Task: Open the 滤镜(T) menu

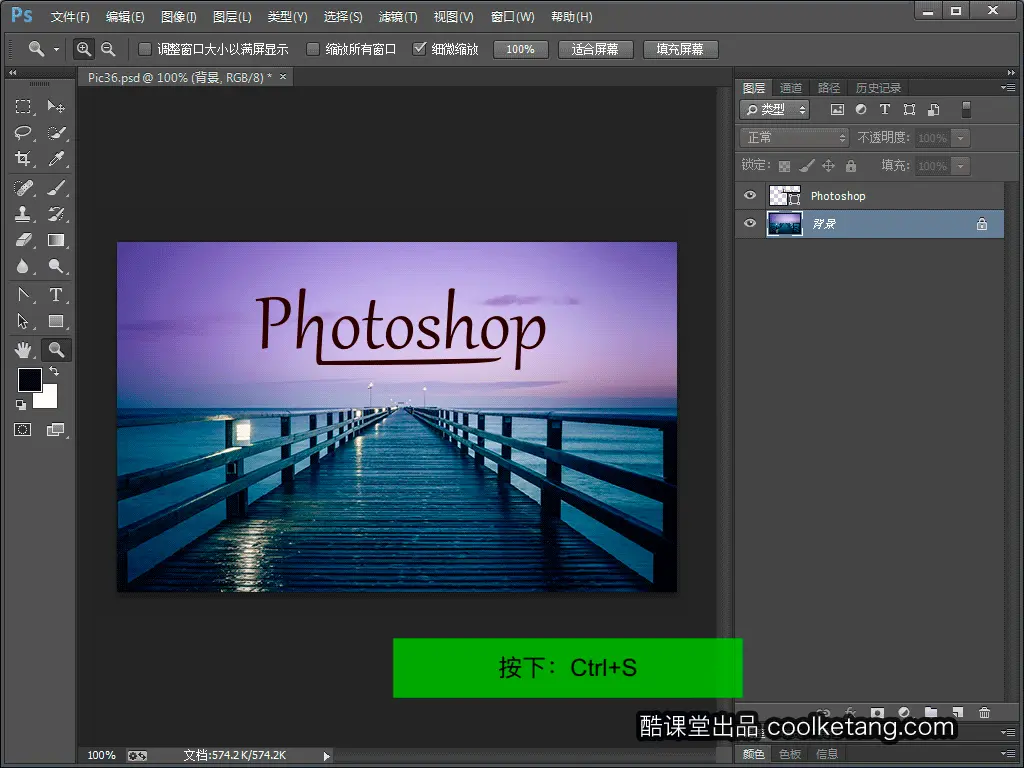Action: (398, 17)
